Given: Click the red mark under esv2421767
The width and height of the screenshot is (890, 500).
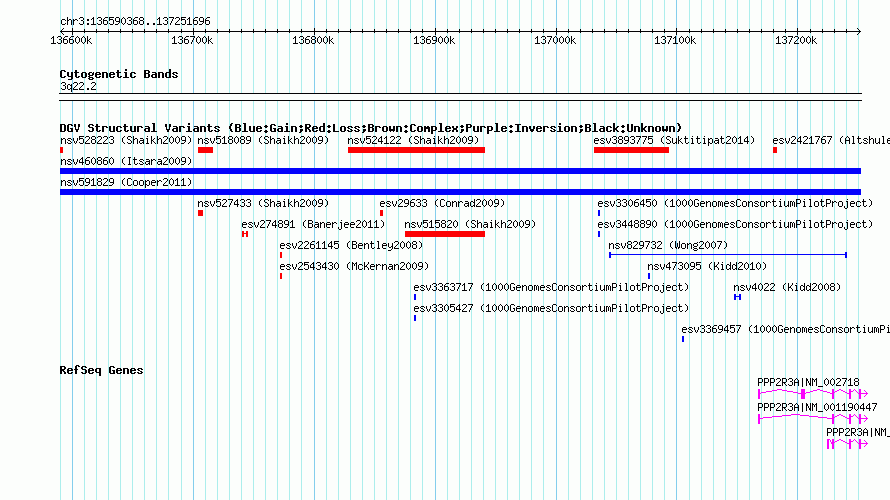Looking at the screenshot, I should pyautogui.click(x=775, y=150).
